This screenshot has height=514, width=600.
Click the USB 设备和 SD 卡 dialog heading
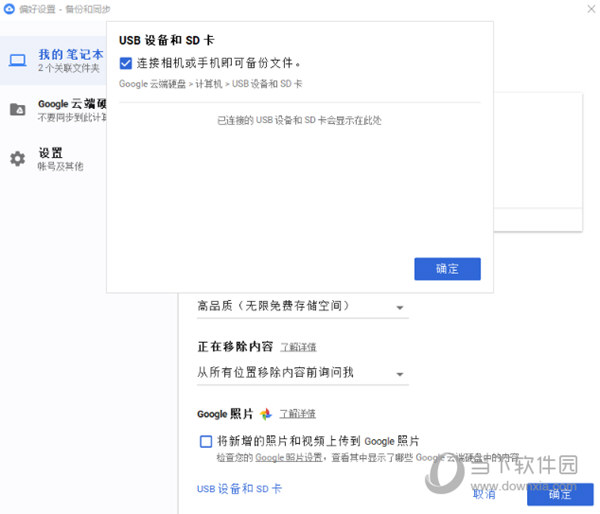point(166,40)
